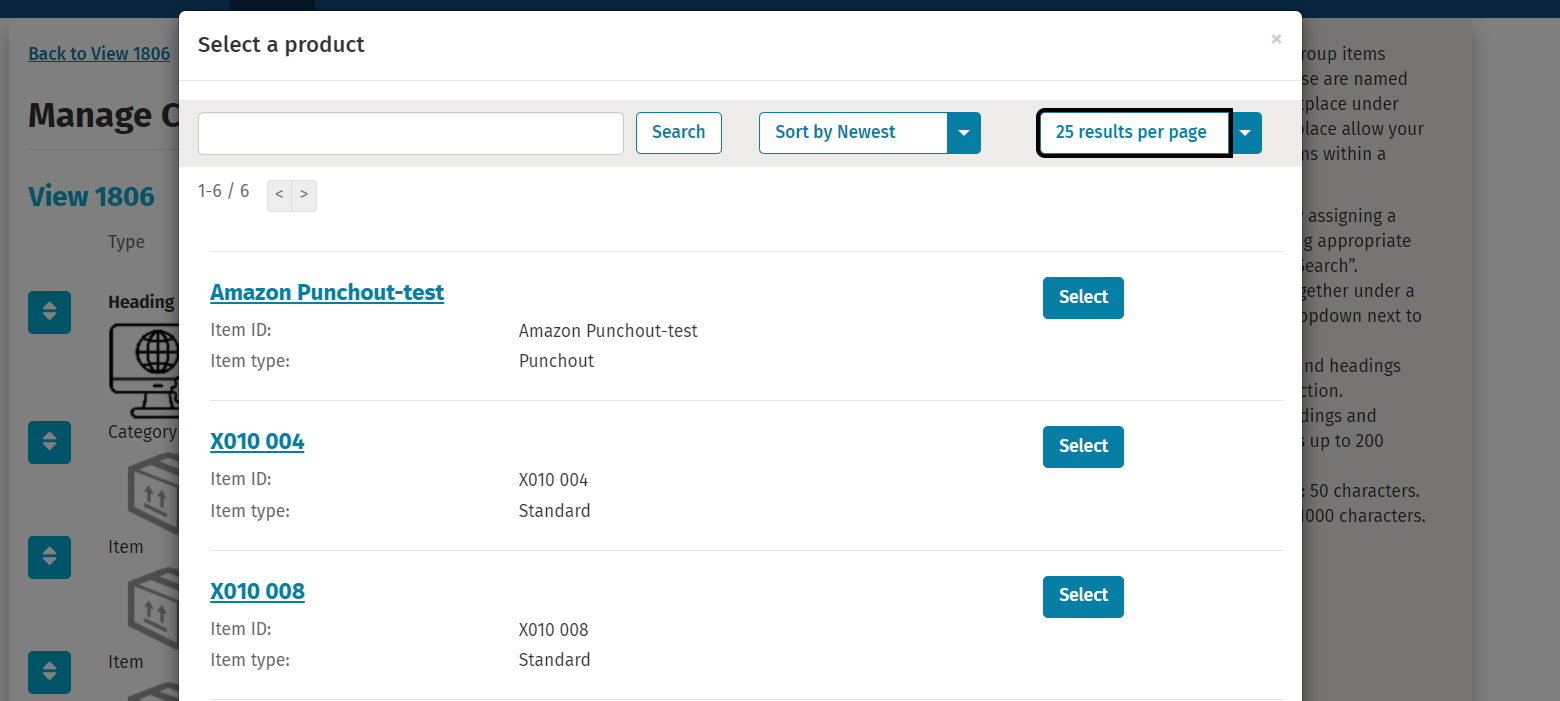
Task: Close the Select a product dialog
Action: tap(1276, 39)
